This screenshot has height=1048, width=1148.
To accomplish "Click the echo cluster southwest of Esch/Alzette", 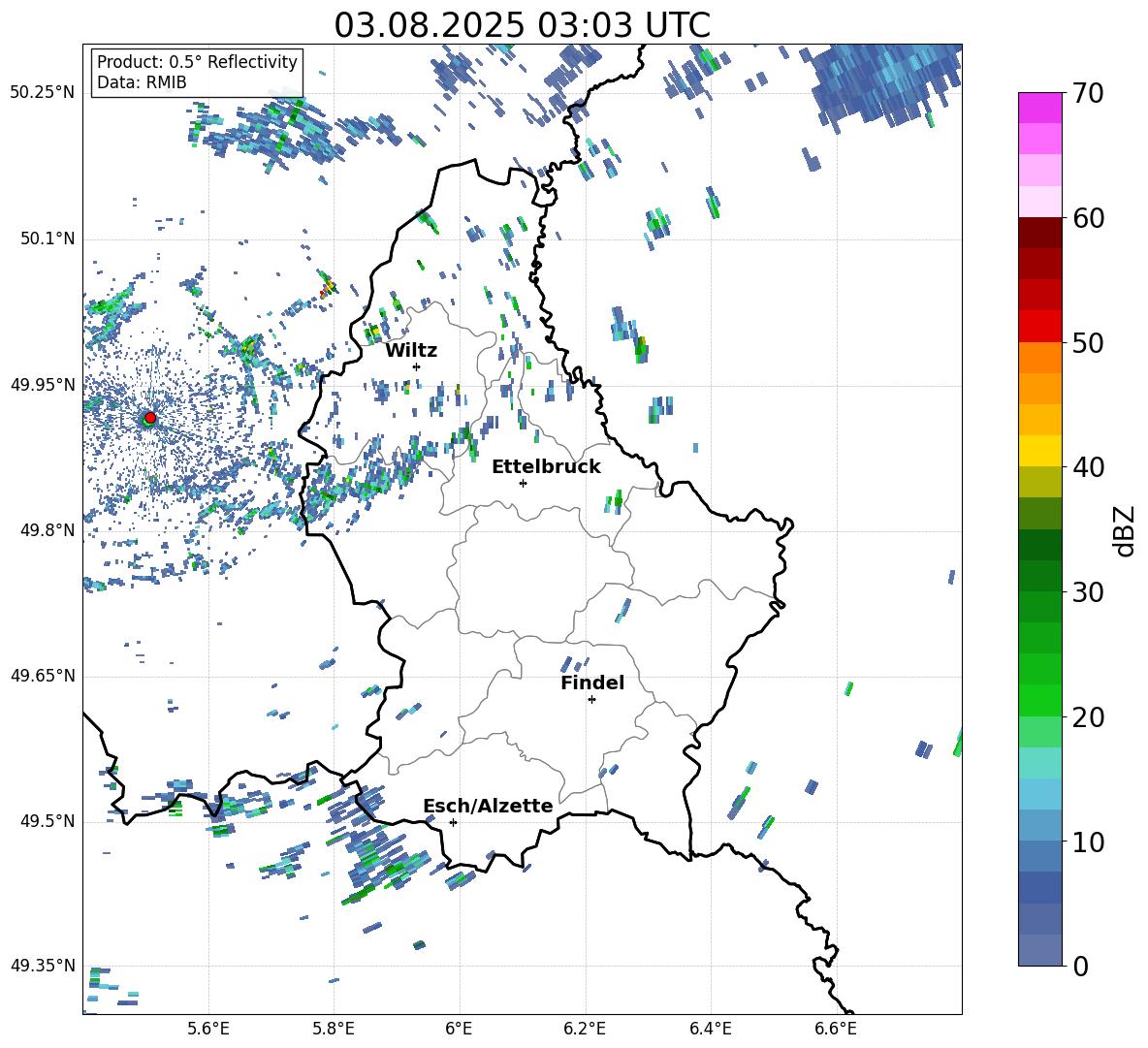I will pos(384,864).
